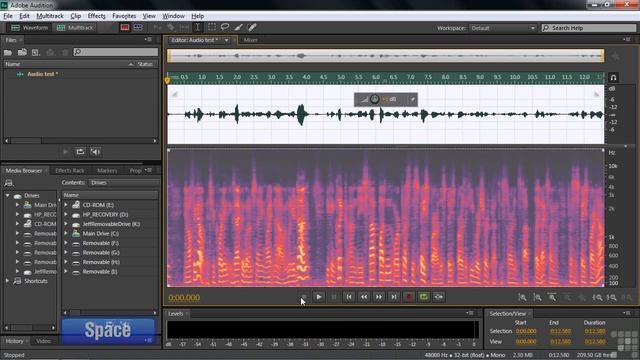
Task: Expand the Shortcuts tree node
Action: tap(7, 281)
